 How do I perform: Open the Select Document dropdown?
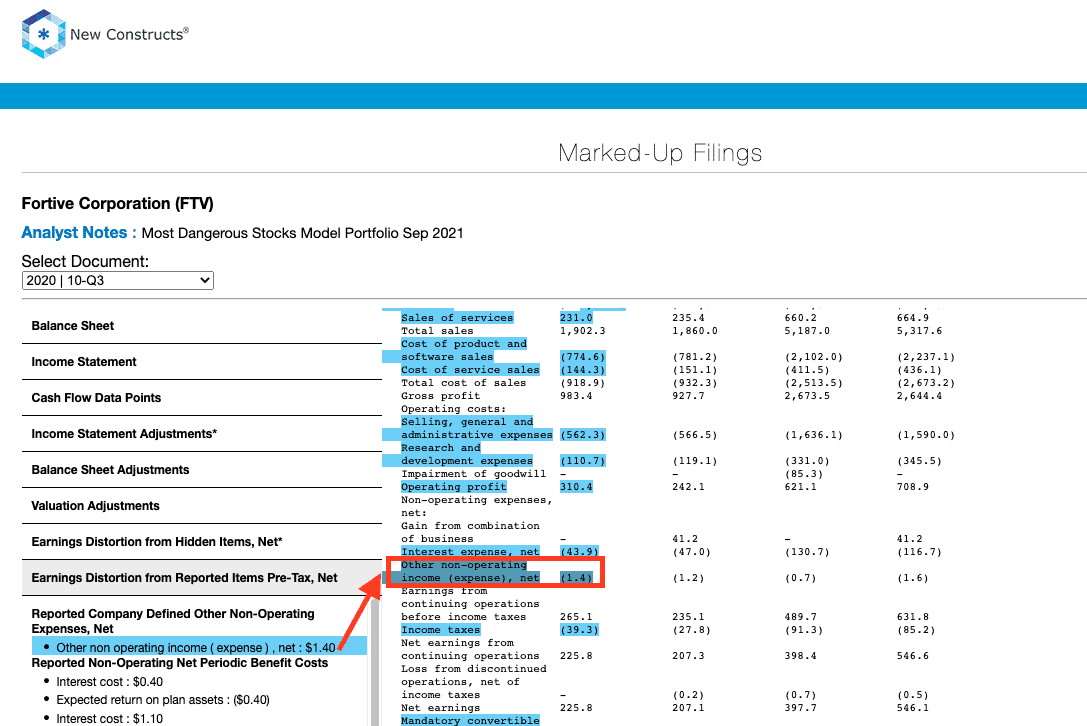[x=118, y=280]
